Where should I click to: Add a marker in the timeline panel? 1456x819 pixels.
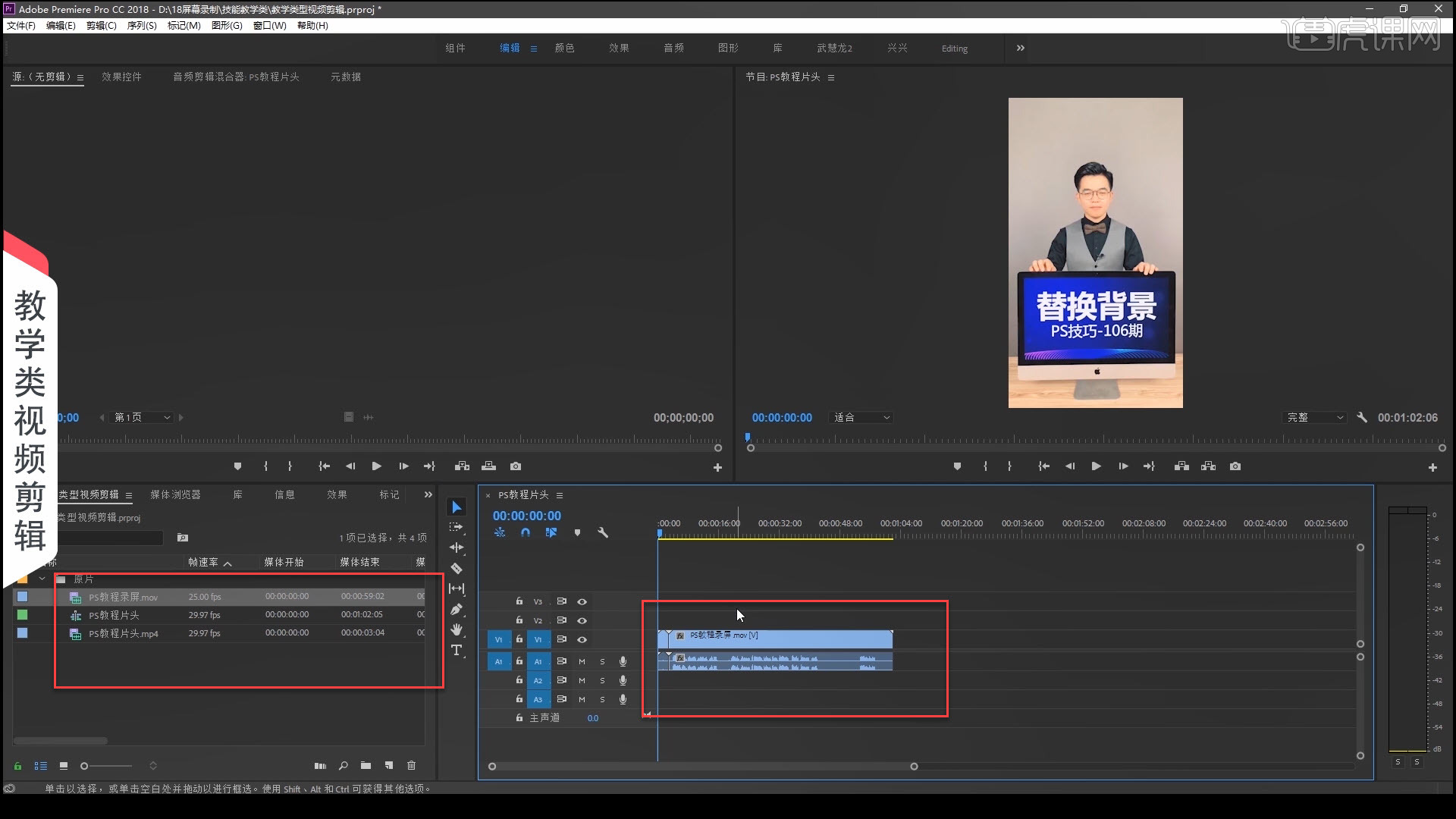[577, 532]
